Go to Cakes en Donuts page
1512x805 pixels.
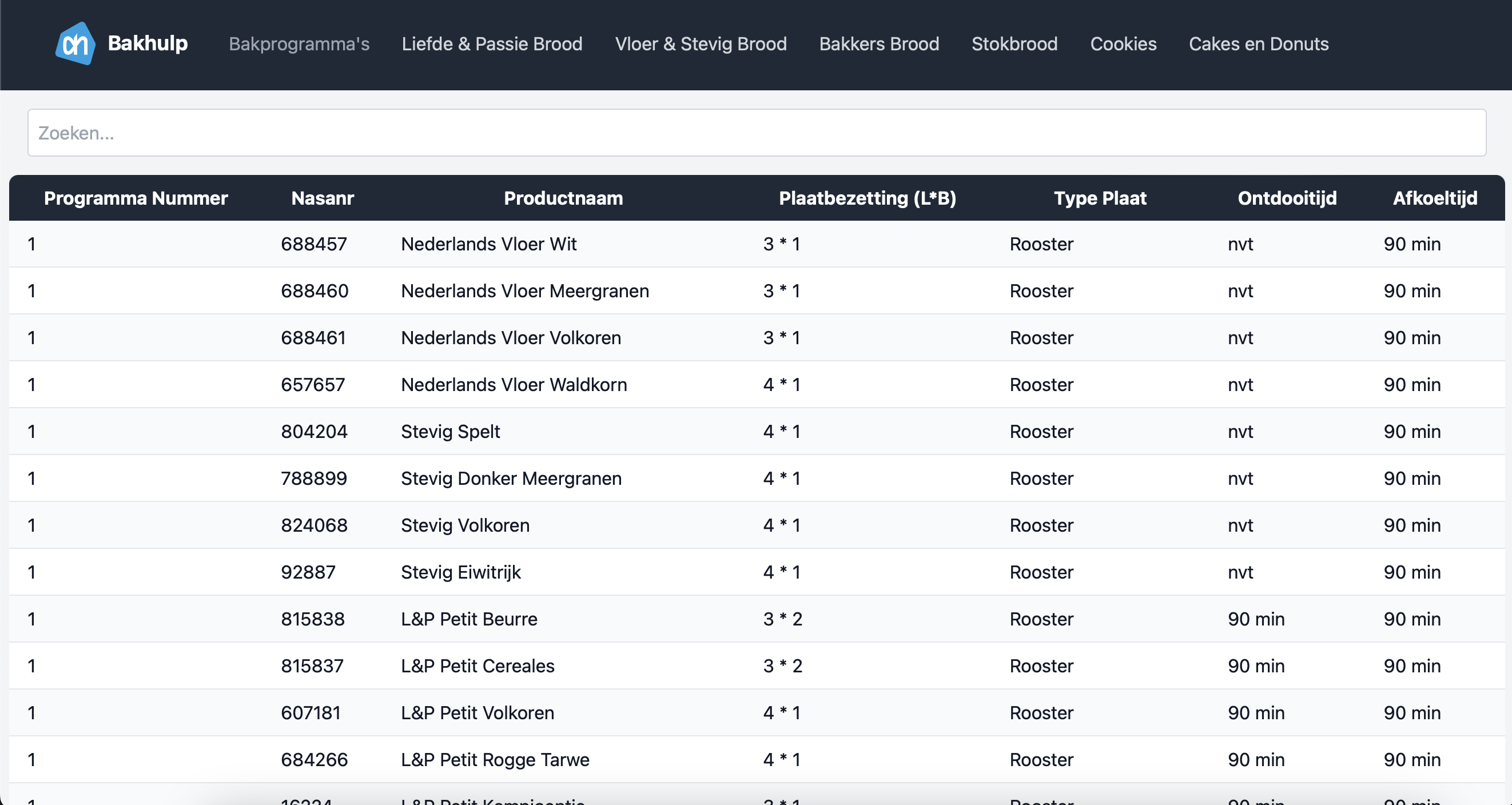point(1259,44)
